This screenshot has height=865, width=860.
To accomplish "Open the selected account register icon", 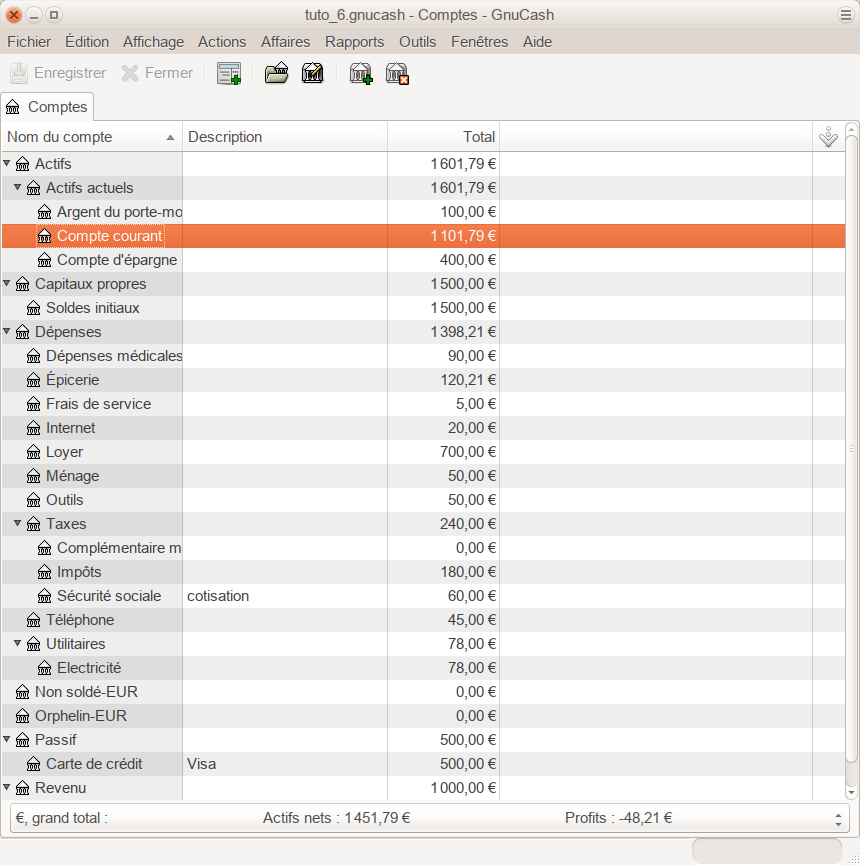I will (276, 73).
